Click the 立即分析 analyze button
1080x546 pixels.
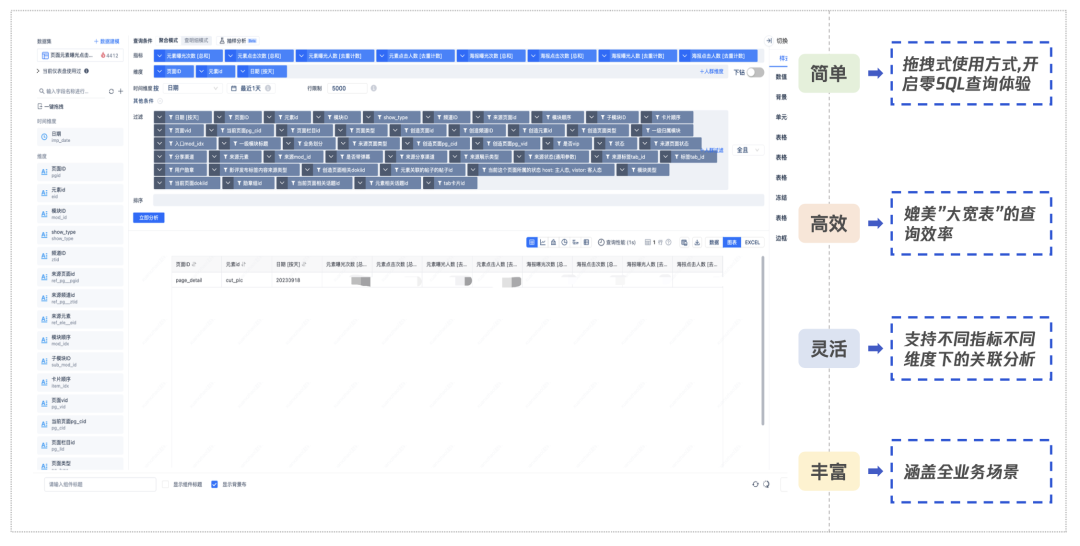coord(148,218)
